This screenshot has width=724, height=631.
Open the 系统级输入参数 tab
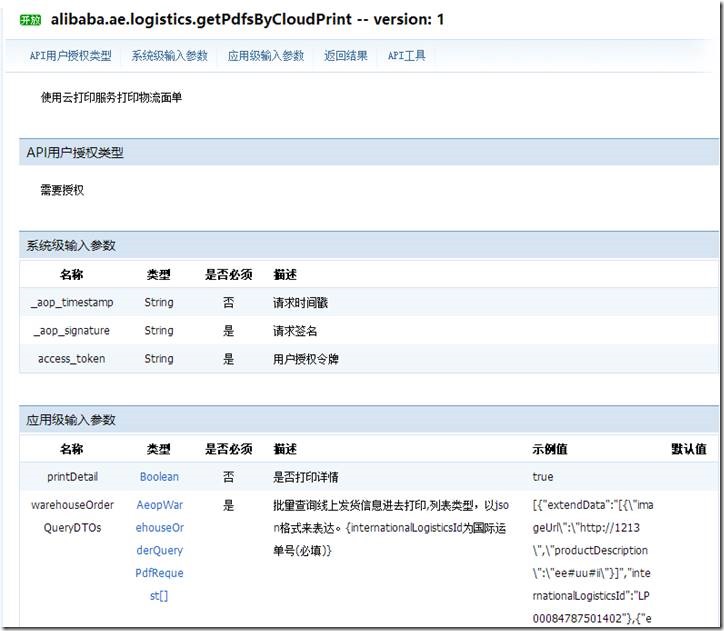[169, 56]
